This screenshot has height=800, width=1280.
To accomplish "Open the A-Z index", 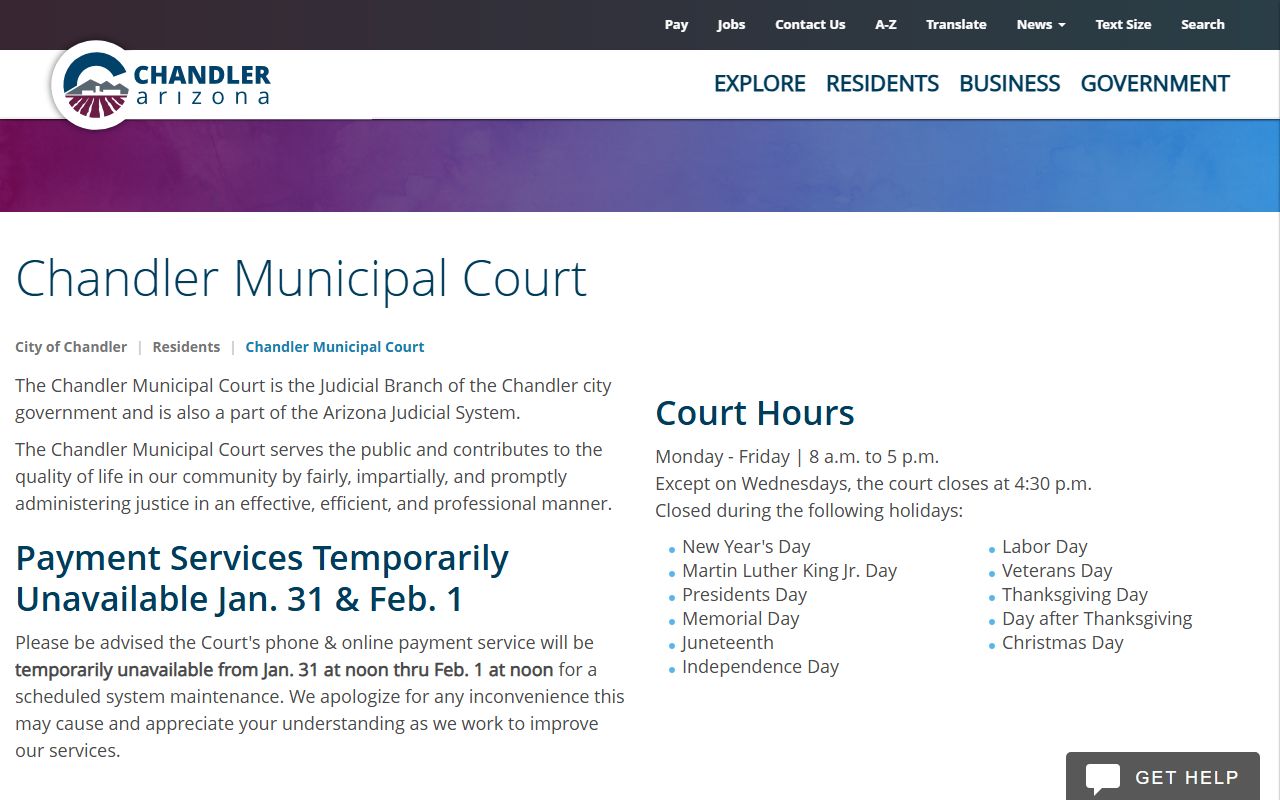I will click(886, 24).
